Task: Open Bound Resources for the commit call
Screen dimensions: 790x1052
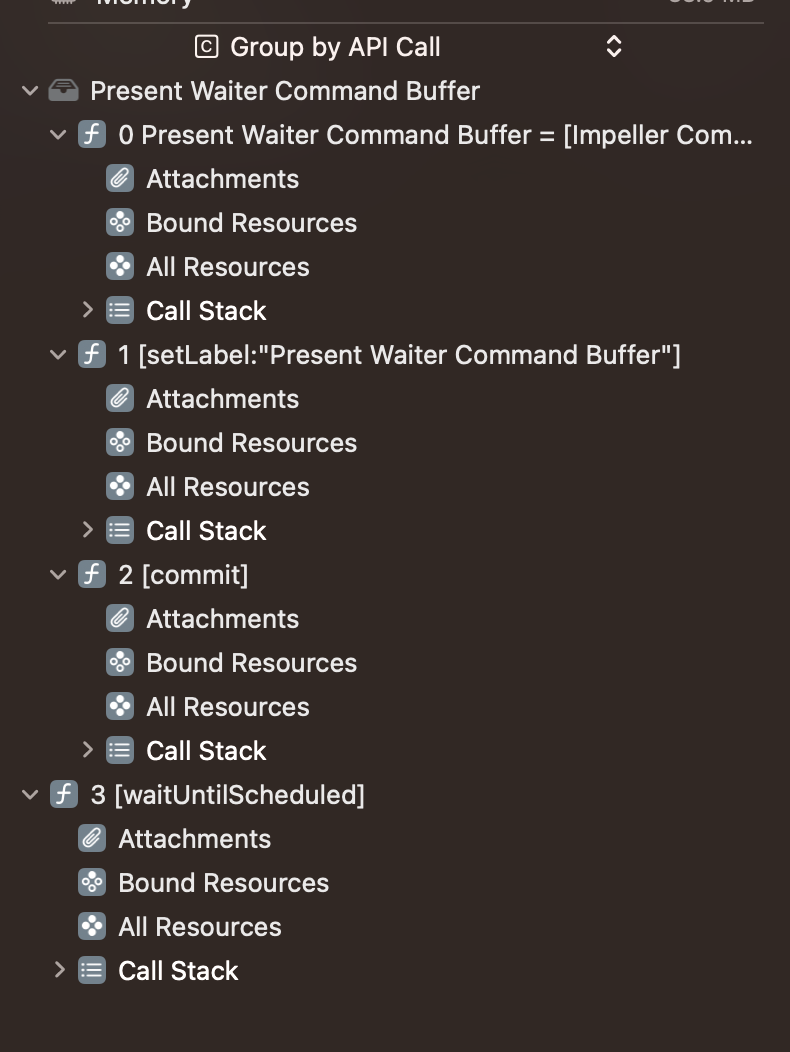Action: pos(120,662)
